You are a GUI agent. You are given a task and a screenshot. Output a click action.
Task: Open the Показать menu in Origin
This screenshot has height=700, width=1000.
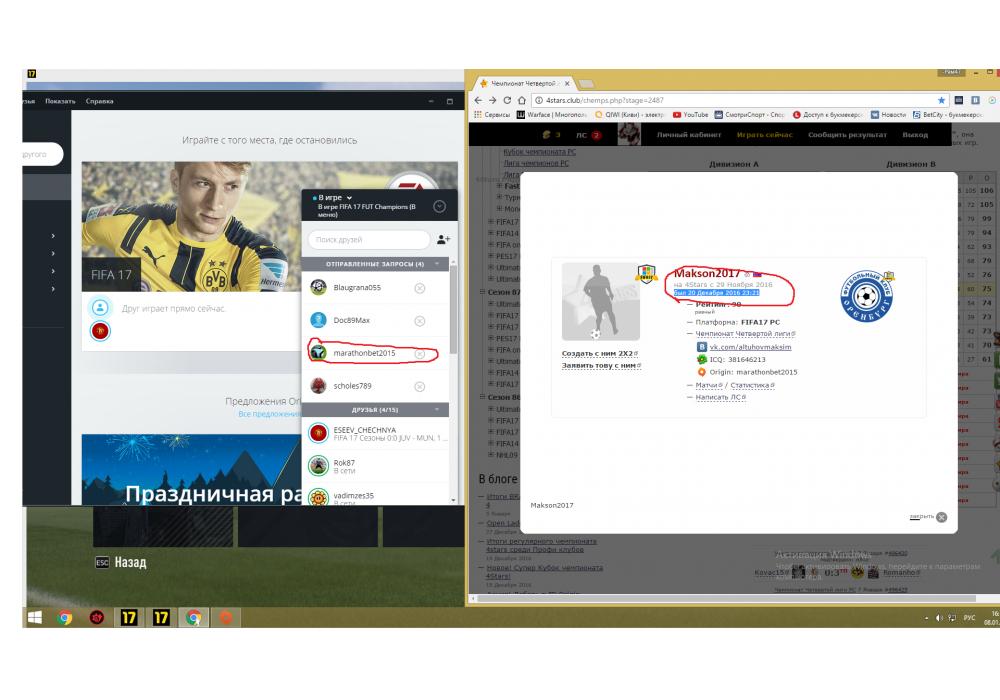60,101
